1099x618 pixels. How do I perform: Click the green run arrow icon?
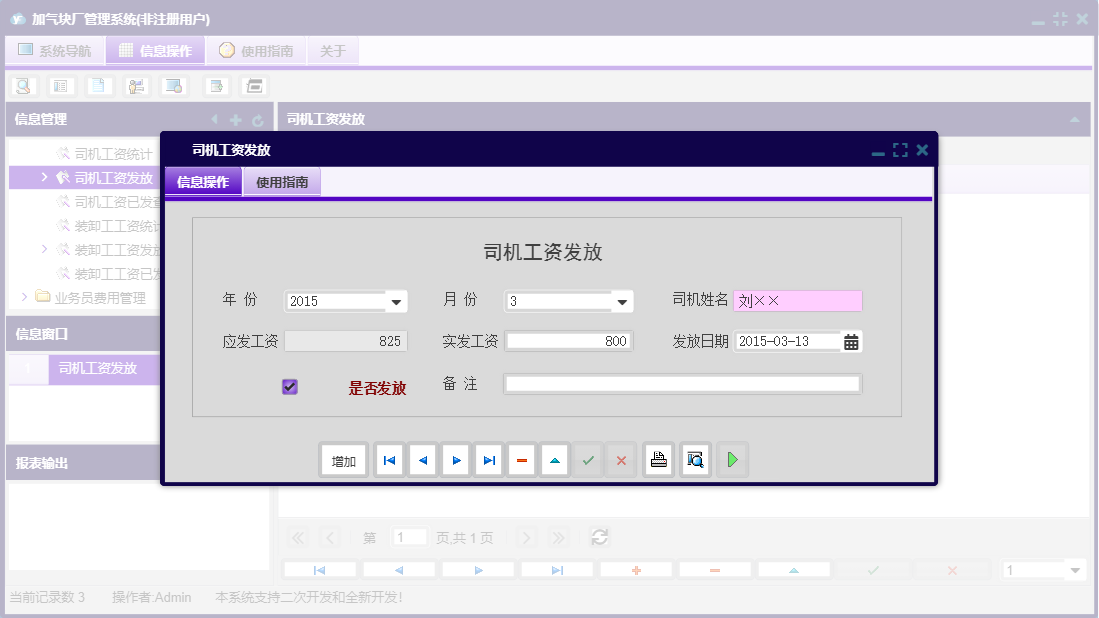732,459
